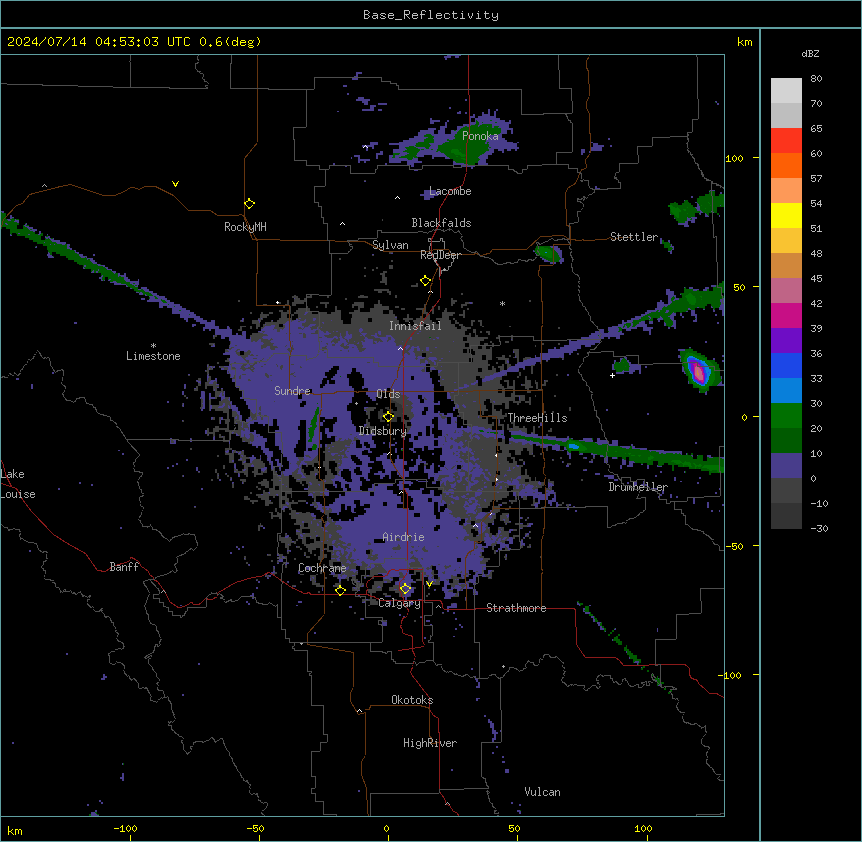Select the bright blue 36-33 dBZ swatch

tap(786, 365)
